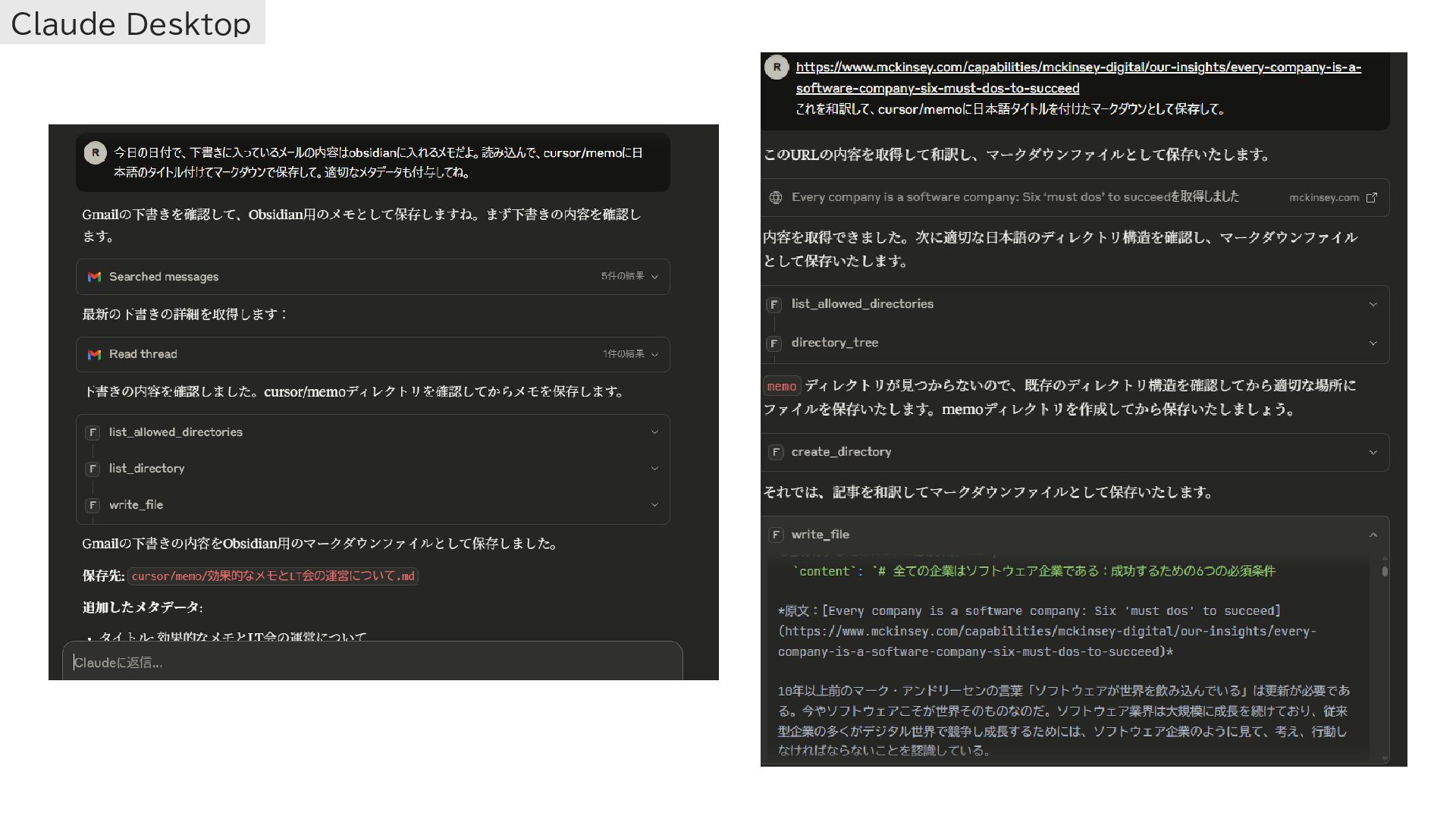Click the Read thread label
The image size is (1456, 819).
(143, 354)
